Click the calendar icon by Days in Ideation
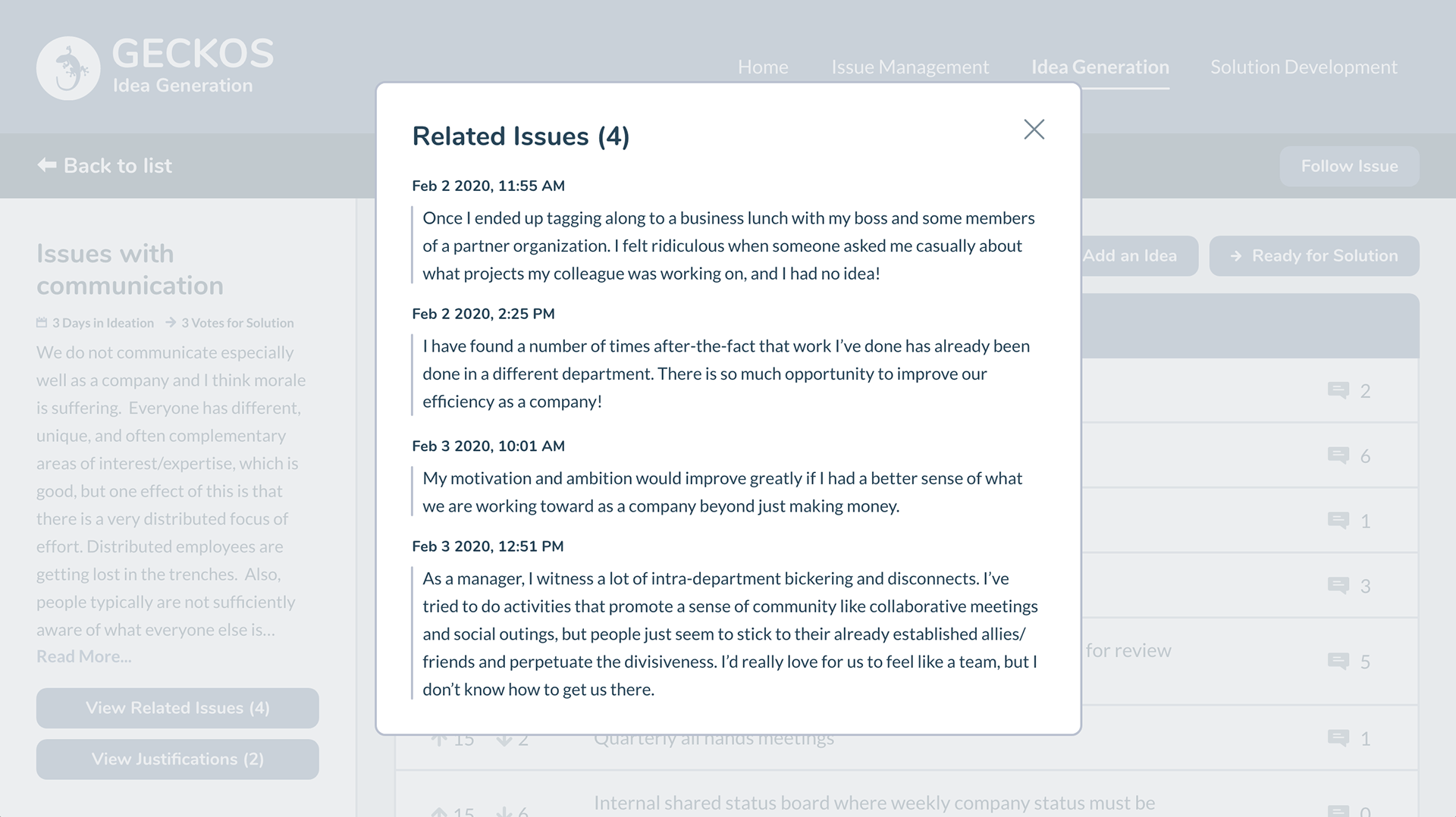 pos(42,322)
